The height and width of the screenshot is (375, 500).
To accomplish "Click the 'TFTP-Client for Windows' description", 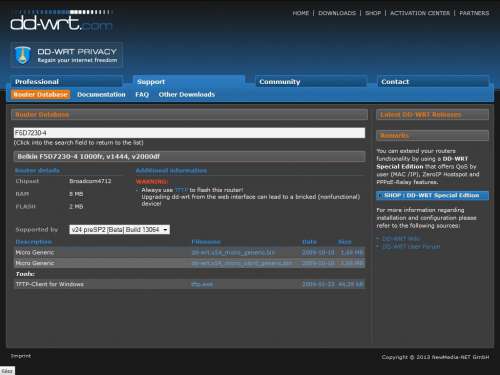I will [50, 284].
